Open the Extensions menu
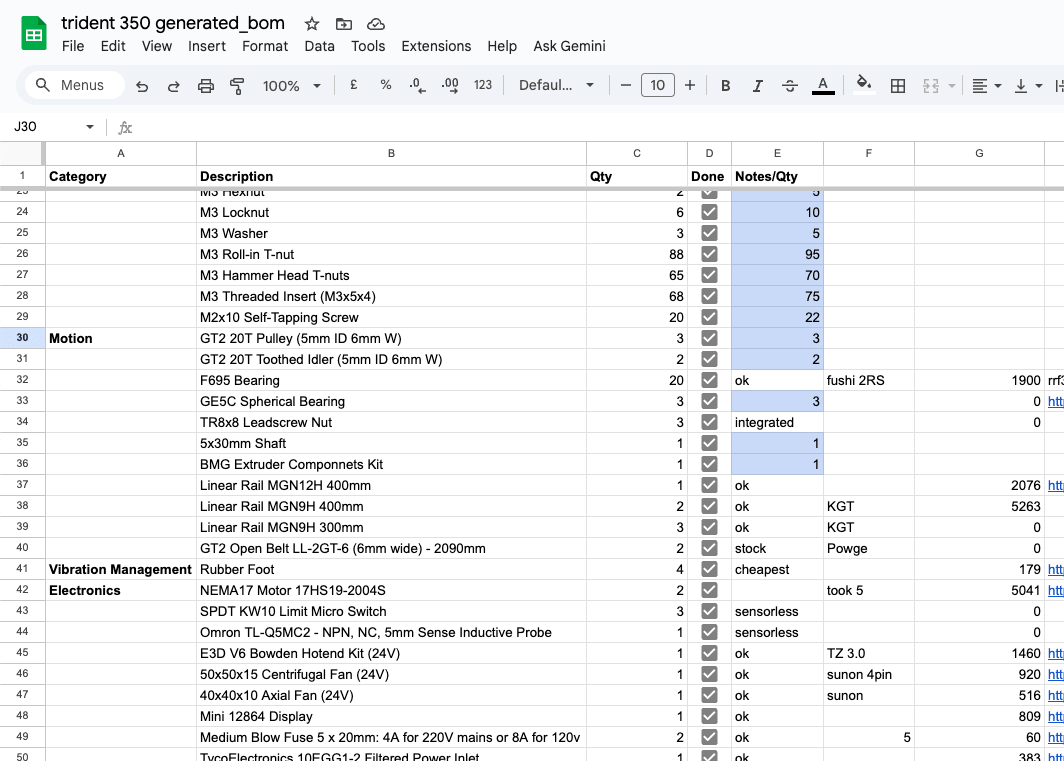This screenshot has width=1064, height=761. tap(436, 46)
